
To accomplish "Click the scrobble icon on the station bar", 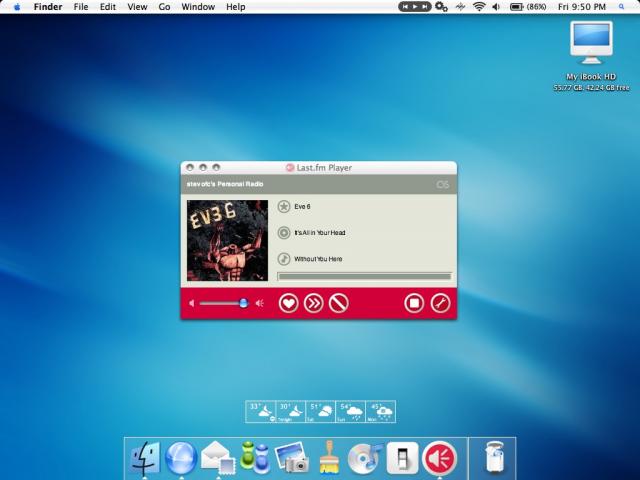I will (x=442, y=184).
